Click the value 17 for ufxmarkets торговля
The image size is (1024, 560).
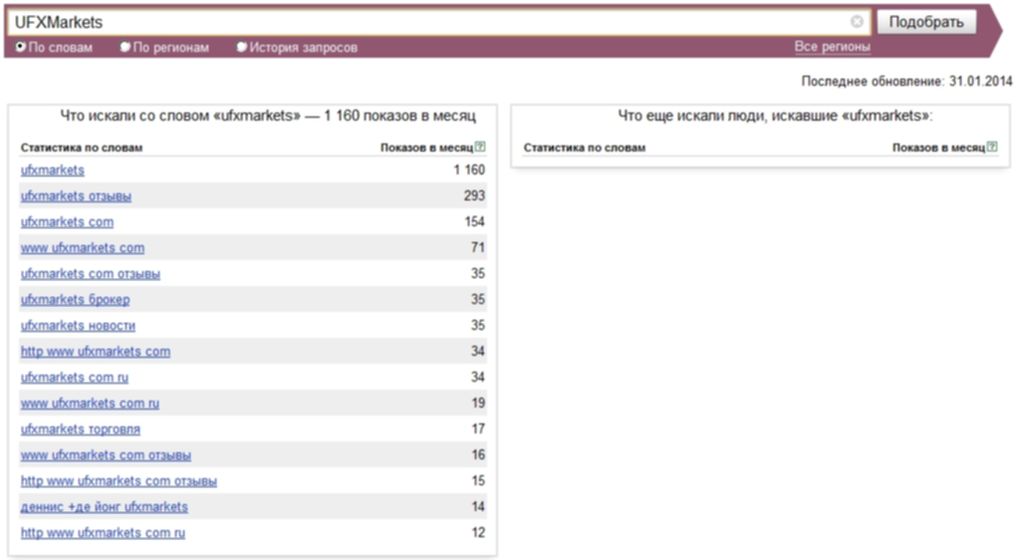pos(478,429)
